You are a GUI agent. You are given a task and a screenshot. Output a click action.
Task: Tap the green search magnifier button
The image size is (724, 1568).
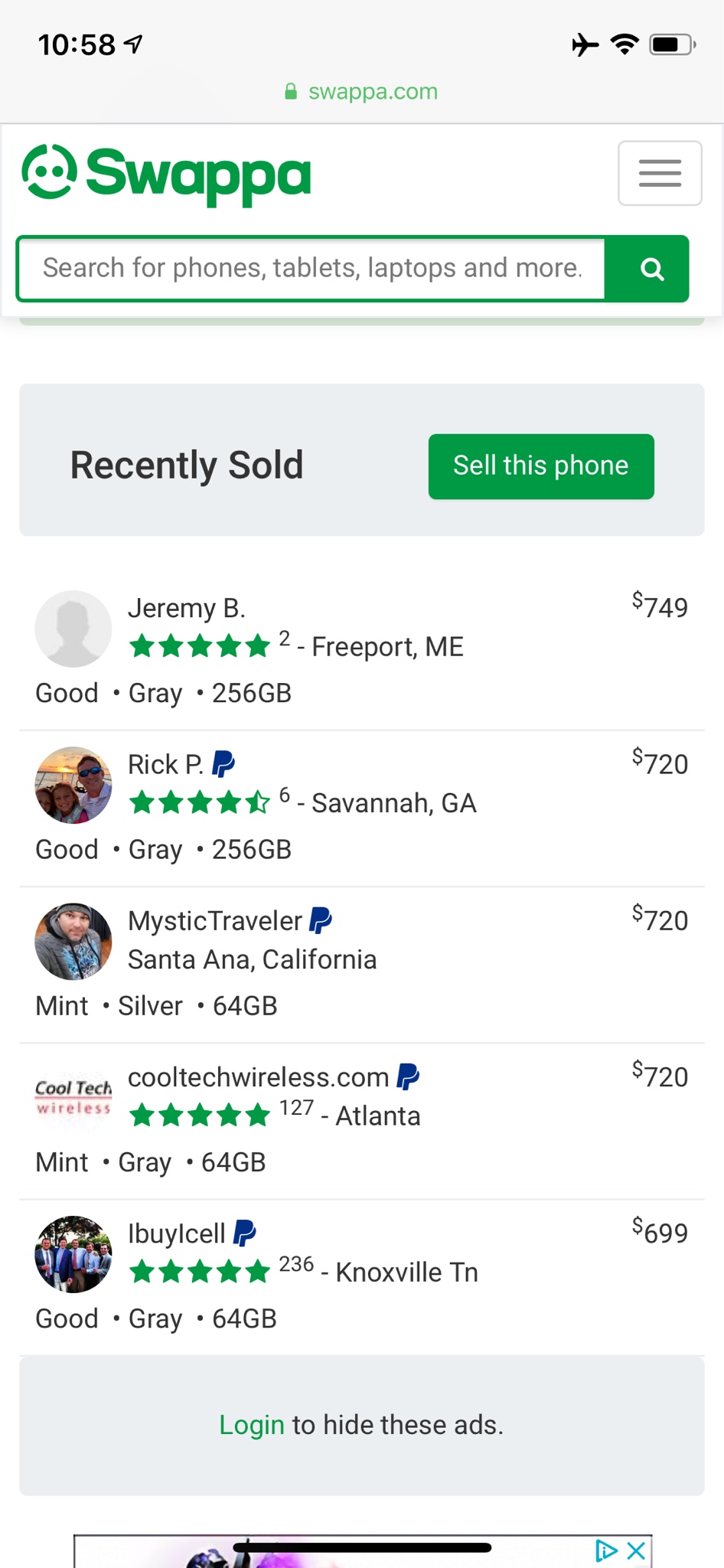pos(651,269)
